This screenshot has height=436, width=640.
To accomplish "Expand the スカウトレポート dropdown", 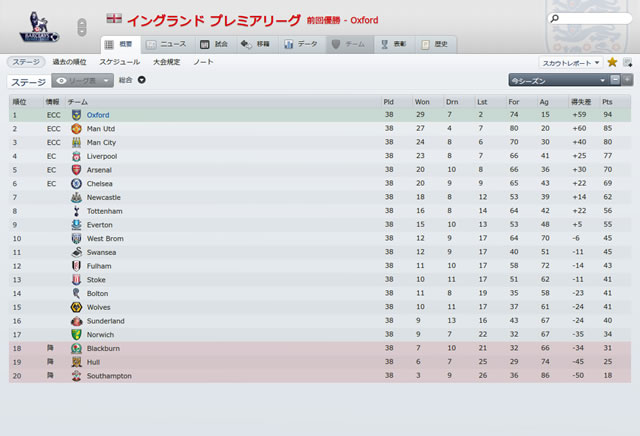I will [x=570, y=63].
